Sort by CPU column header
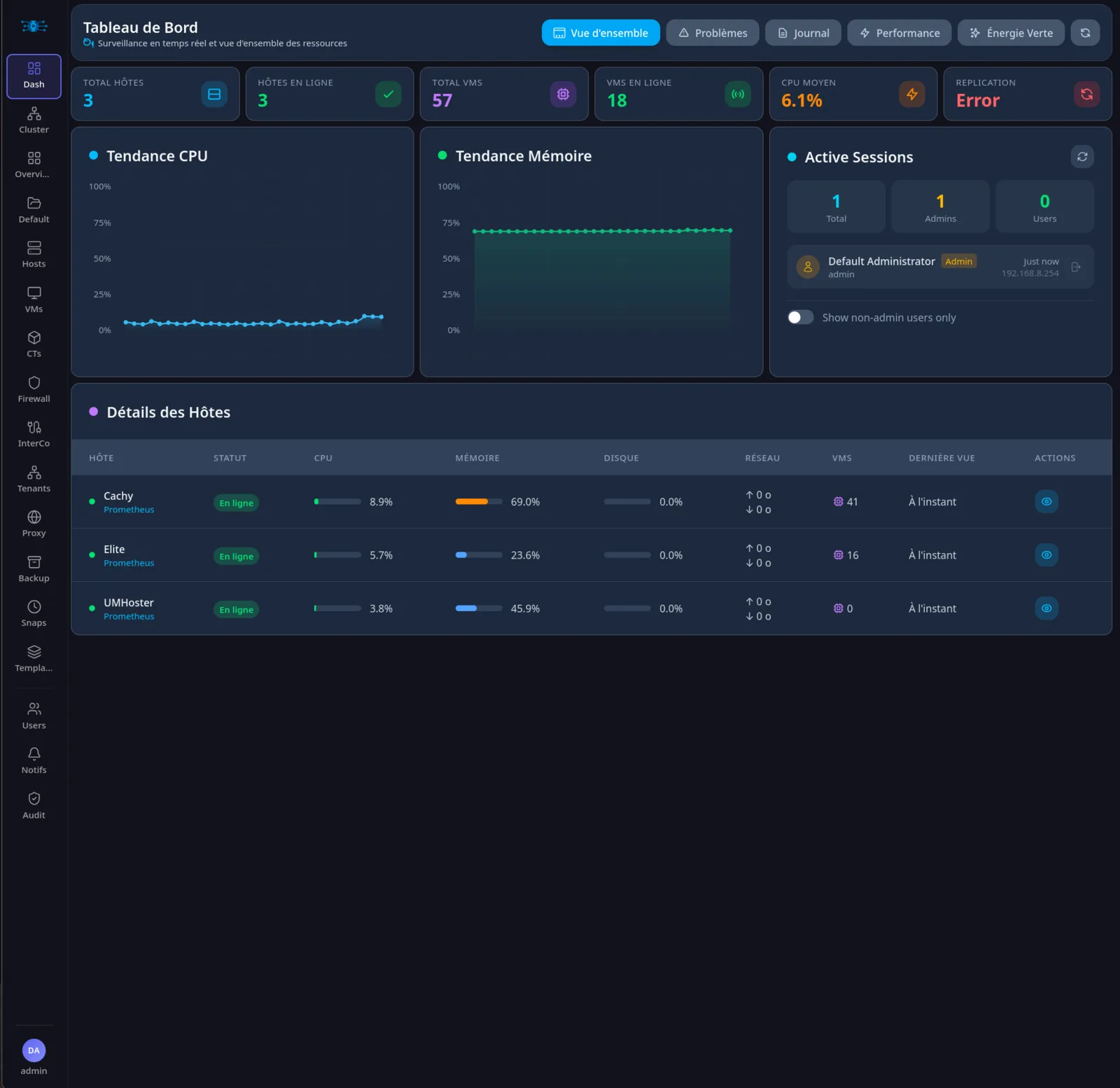The image size is (1120, 1088). click(323, 458)
